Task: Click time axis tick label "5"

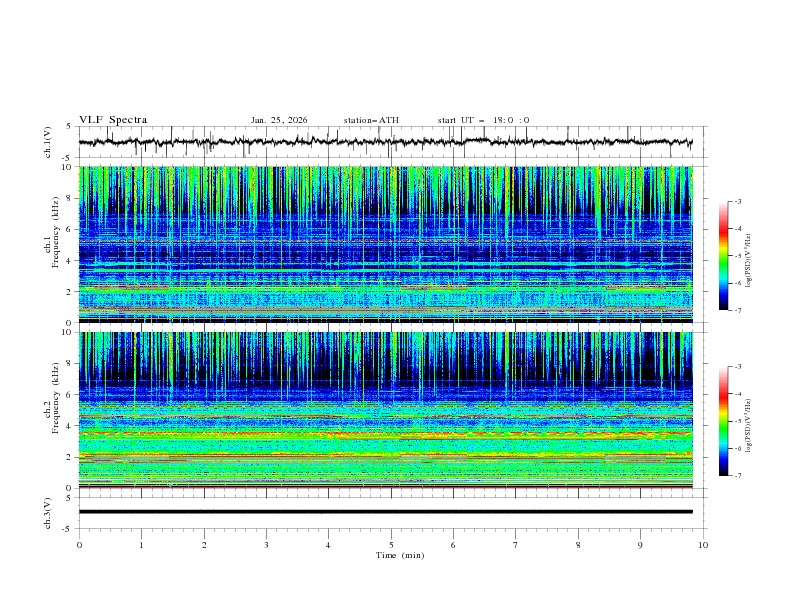Action: 391,545
